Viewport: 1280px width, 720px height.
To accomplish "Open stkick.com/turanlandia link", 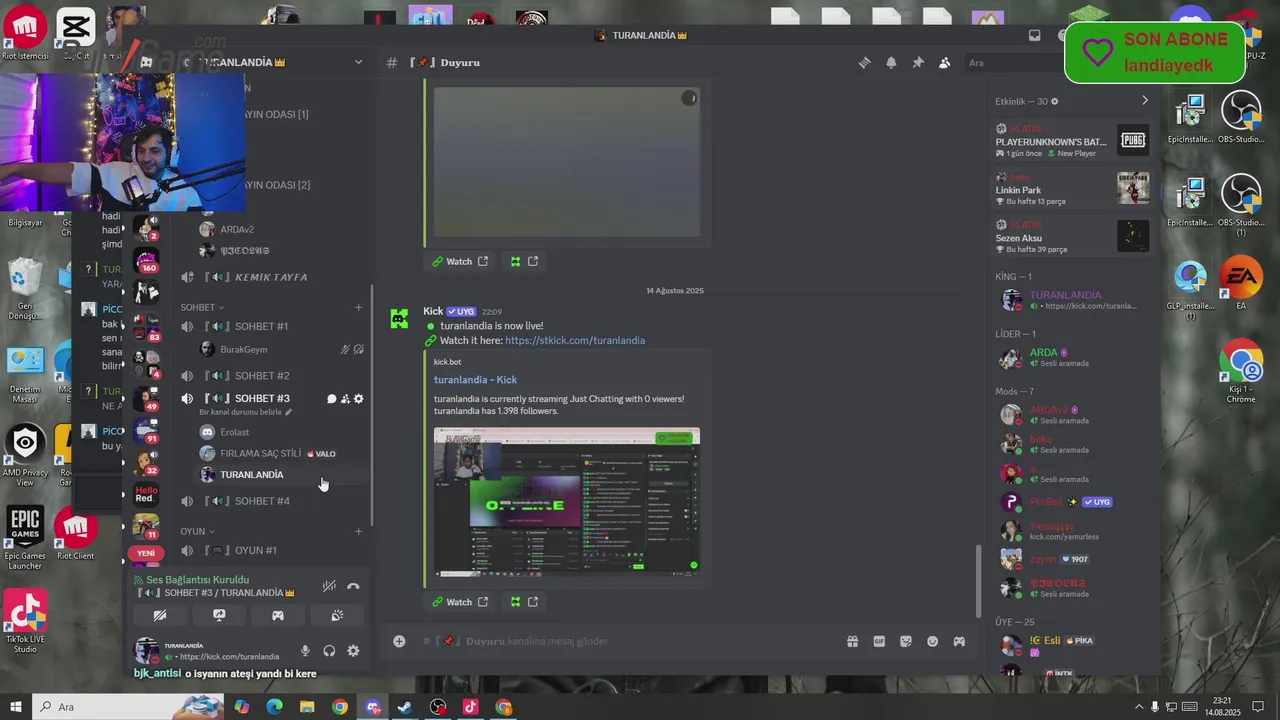I will click(575, 340).
